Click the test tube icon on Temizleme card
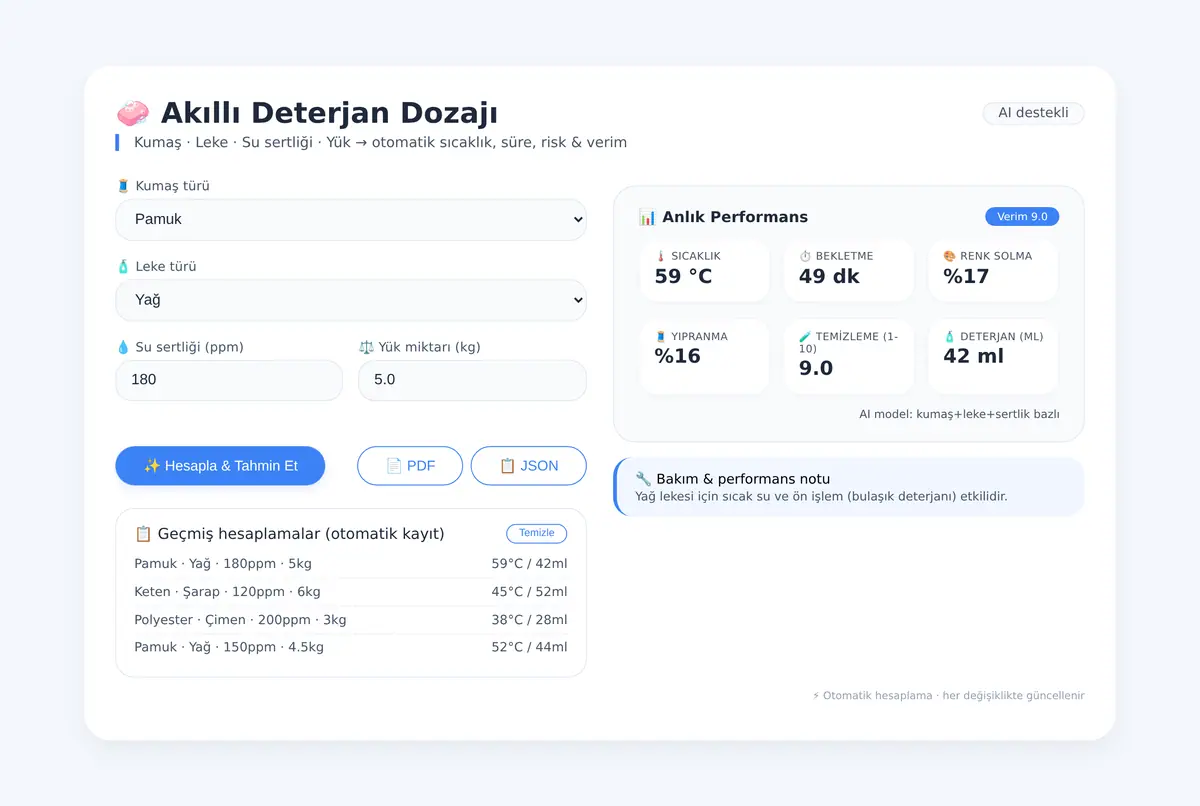Viewport: 1200px width, 806px height. [805, 337]
